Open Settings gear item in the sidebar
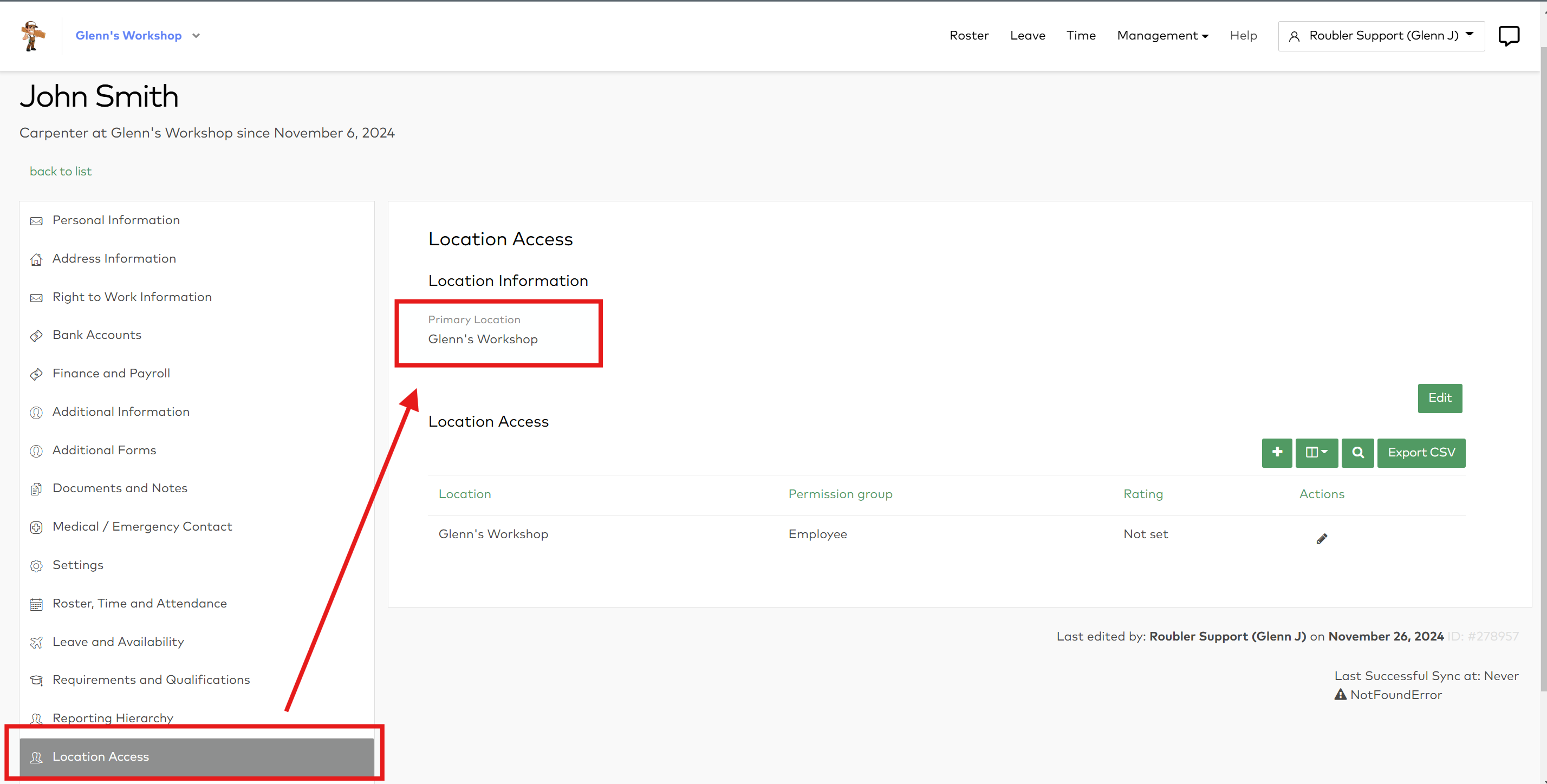This screenshot has height=784, width=1547. click(77, 565)
